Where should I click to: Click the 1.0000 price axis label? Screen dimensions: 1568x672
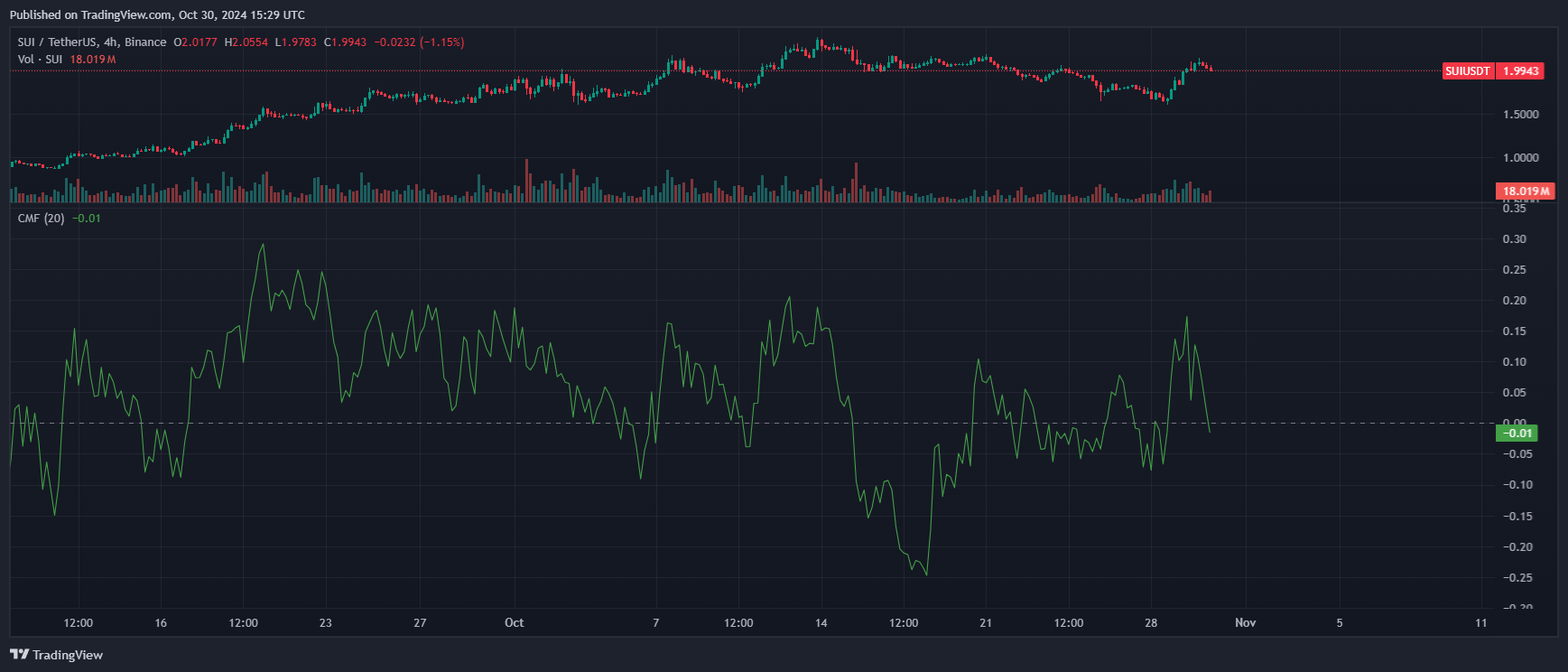(1521, 158)
